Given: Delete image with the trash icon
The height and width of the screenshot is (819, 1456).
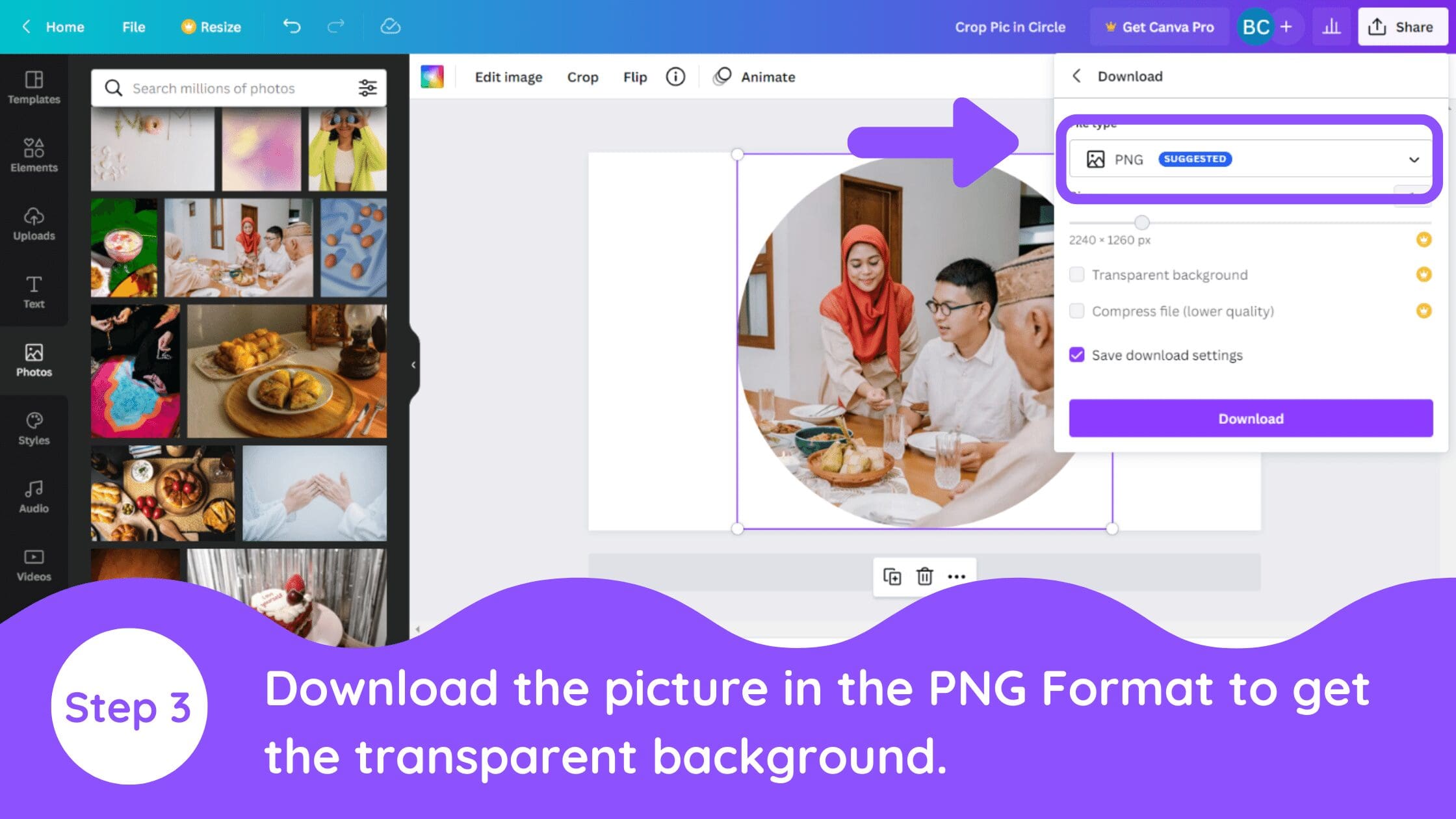Looking at the screenshot, I should coord(924,576).
